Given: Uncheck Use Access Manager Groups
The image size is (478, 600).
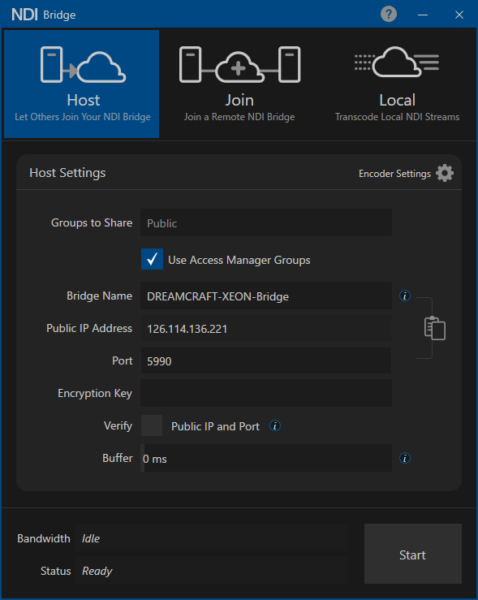Looking at the screenshot, I should click(152, 259).
